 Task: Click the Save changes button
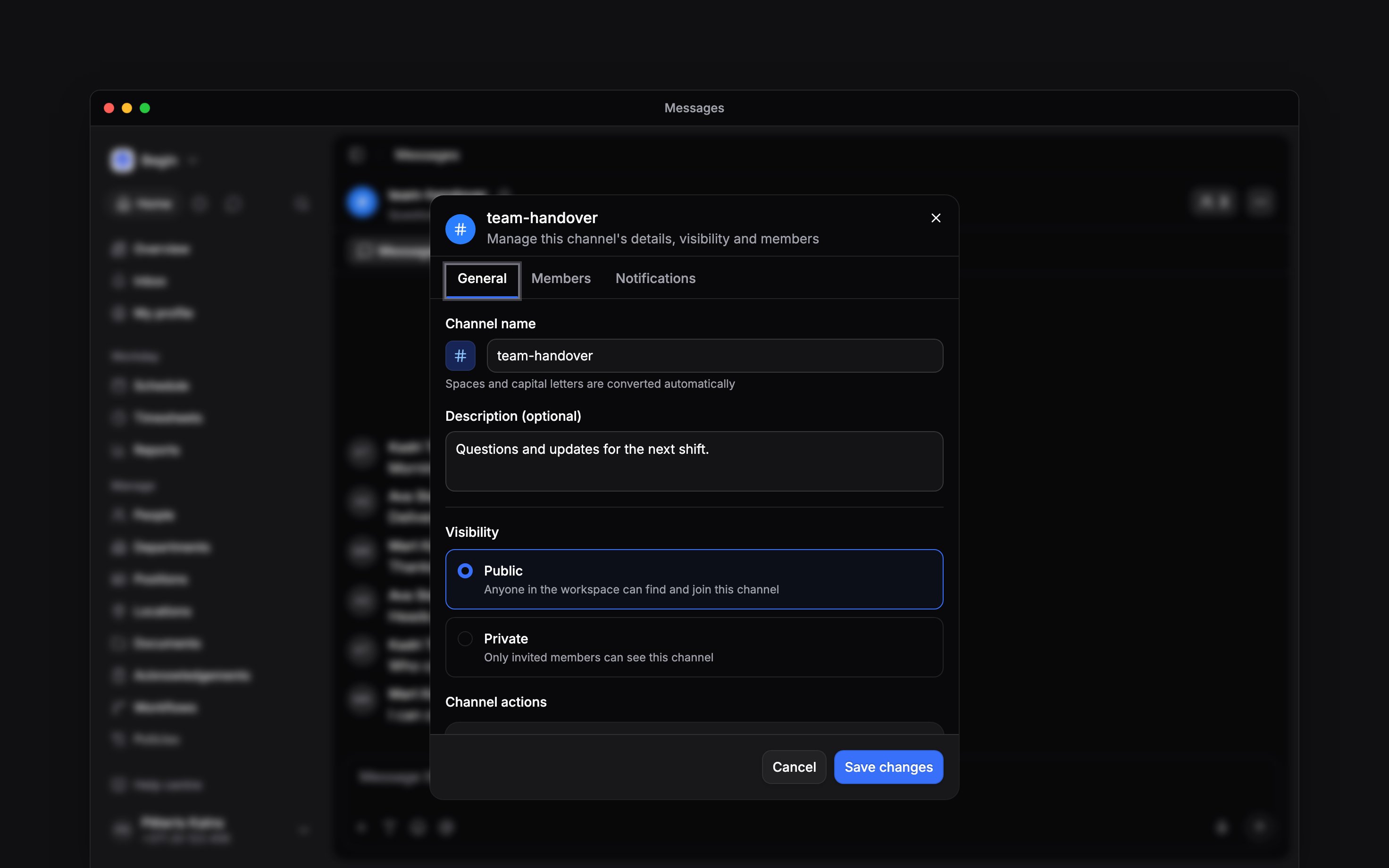(x=888, y=767)
